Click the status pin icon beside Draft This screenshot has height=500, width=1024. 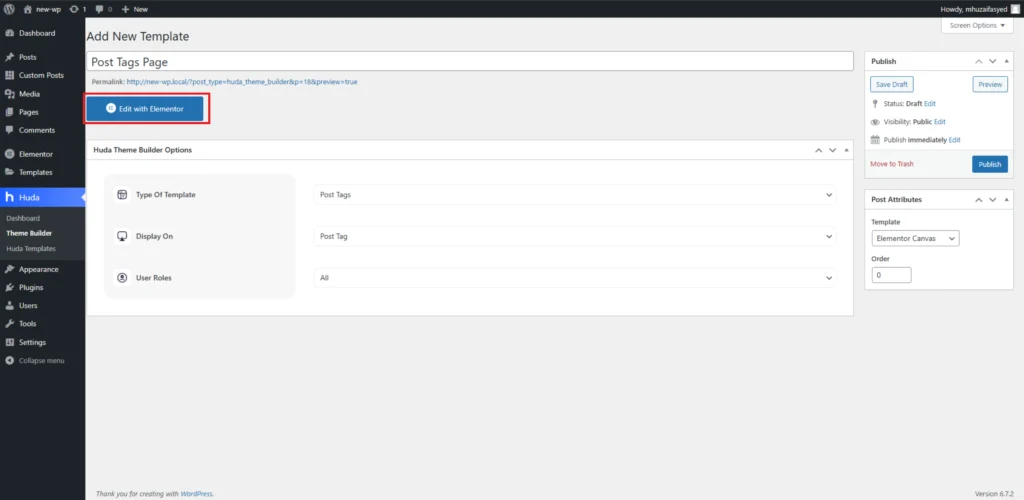pyautogui.click(x=875, y=104)
